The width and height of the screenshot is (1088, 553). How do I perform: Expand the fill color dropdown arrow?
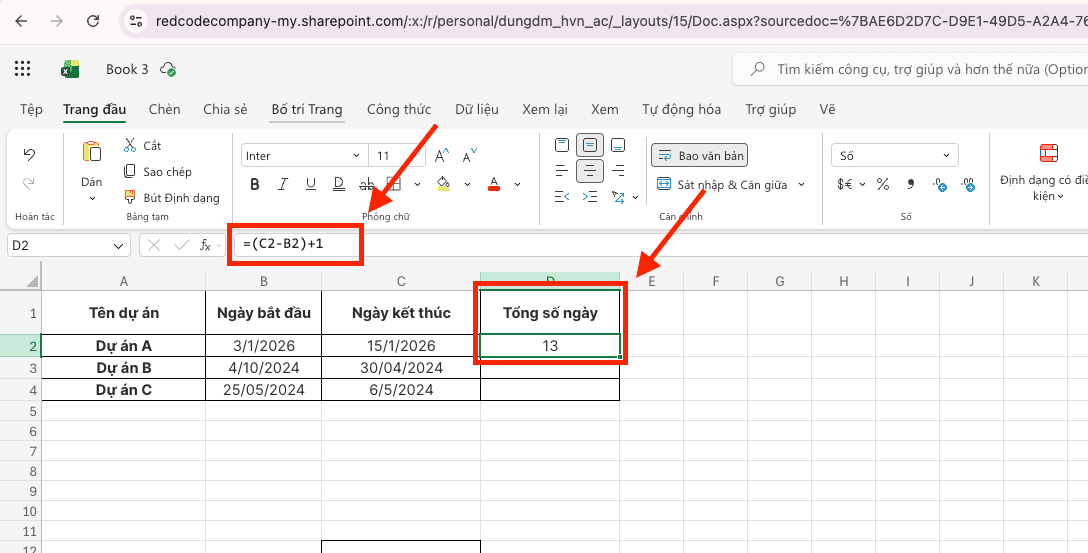467,185
